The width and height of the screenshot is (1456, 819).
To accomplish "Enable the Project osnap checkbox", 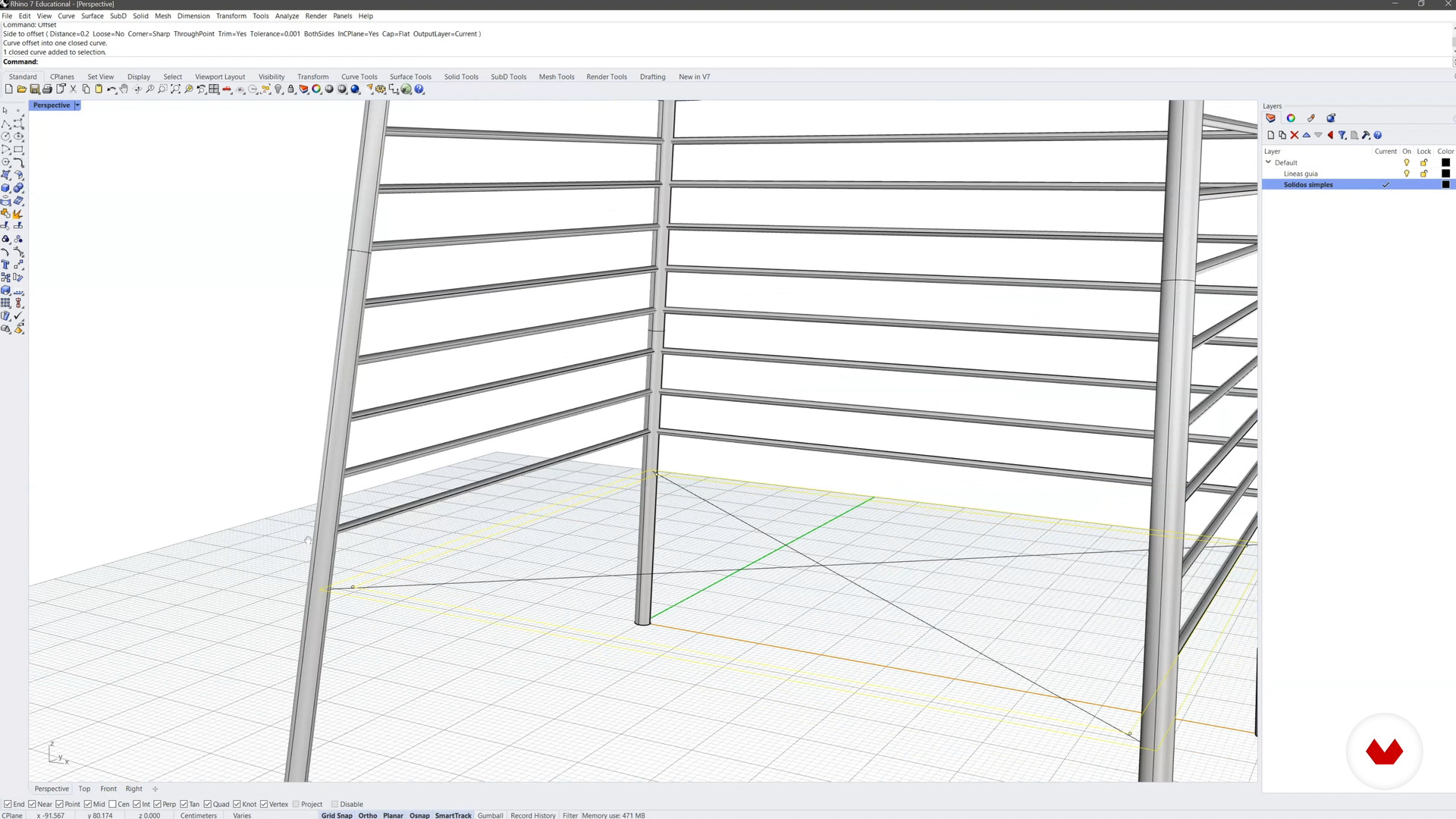I will tap(296, 804).
